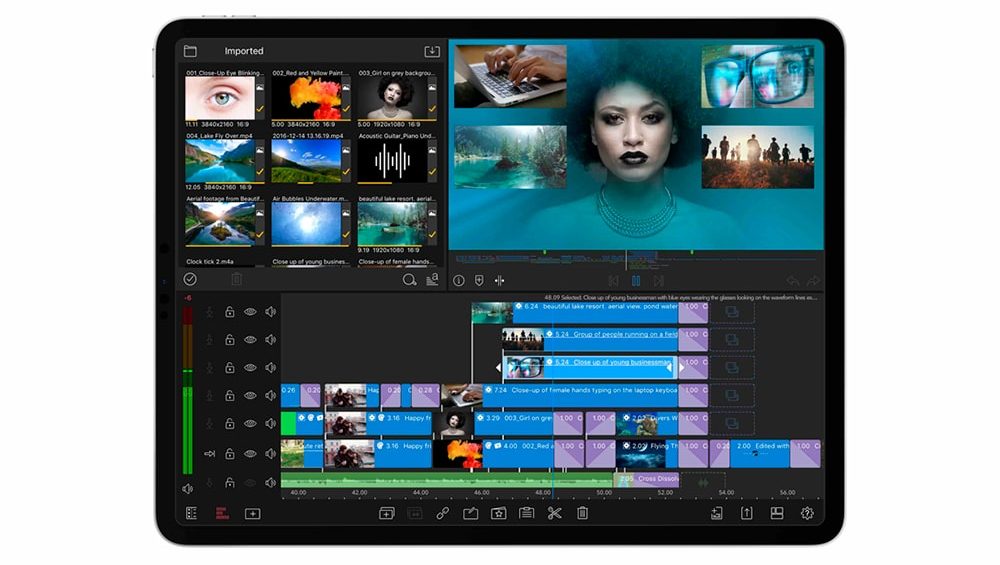Screen dimensions: 1000x565
Task: Tap the import media icon beside Imported
Action: (432, 51)
